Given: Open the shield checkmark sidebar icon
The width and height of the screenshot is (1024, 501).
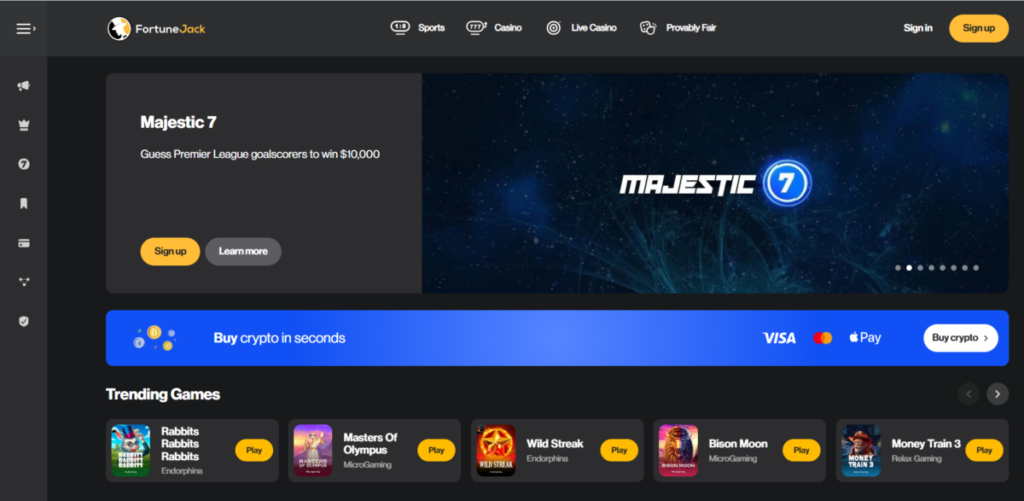Looking at the screenshot, I should 24,321.
